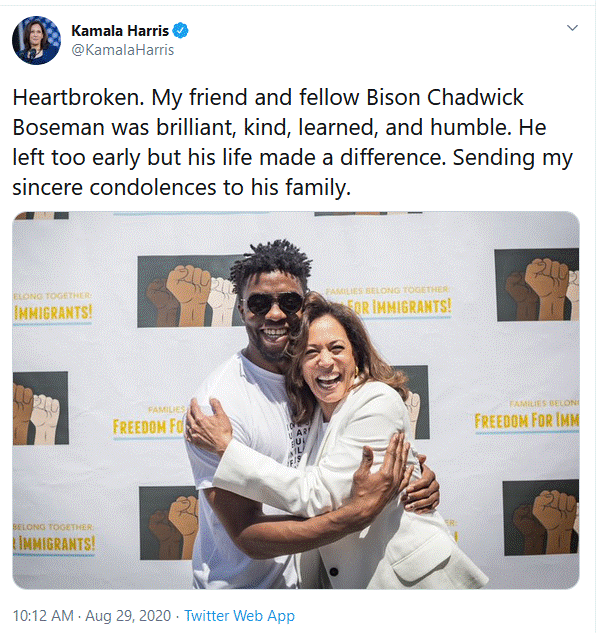Click the FREEDOM FOR IMM text at photo's right edge
Image resolution: width=596 pixels, height=633 pixels.
(527, 421)
